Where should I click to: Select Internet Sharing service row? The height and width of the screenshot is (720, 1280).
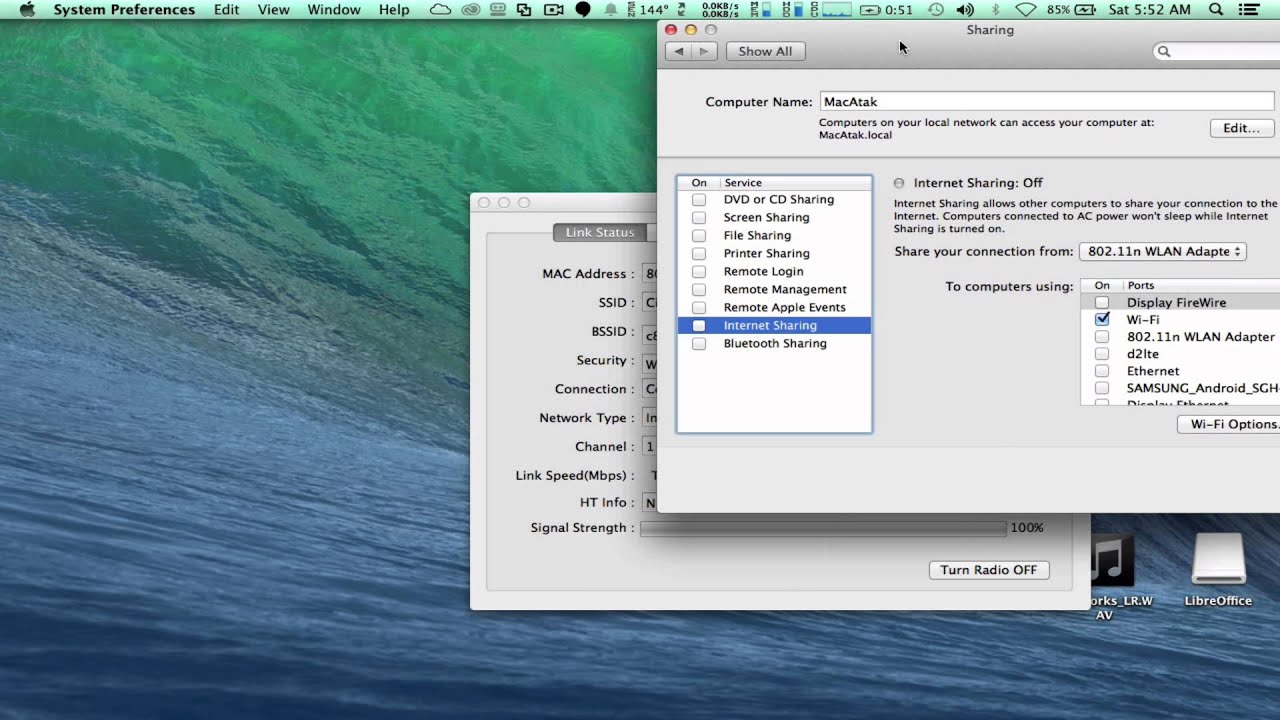774,325
